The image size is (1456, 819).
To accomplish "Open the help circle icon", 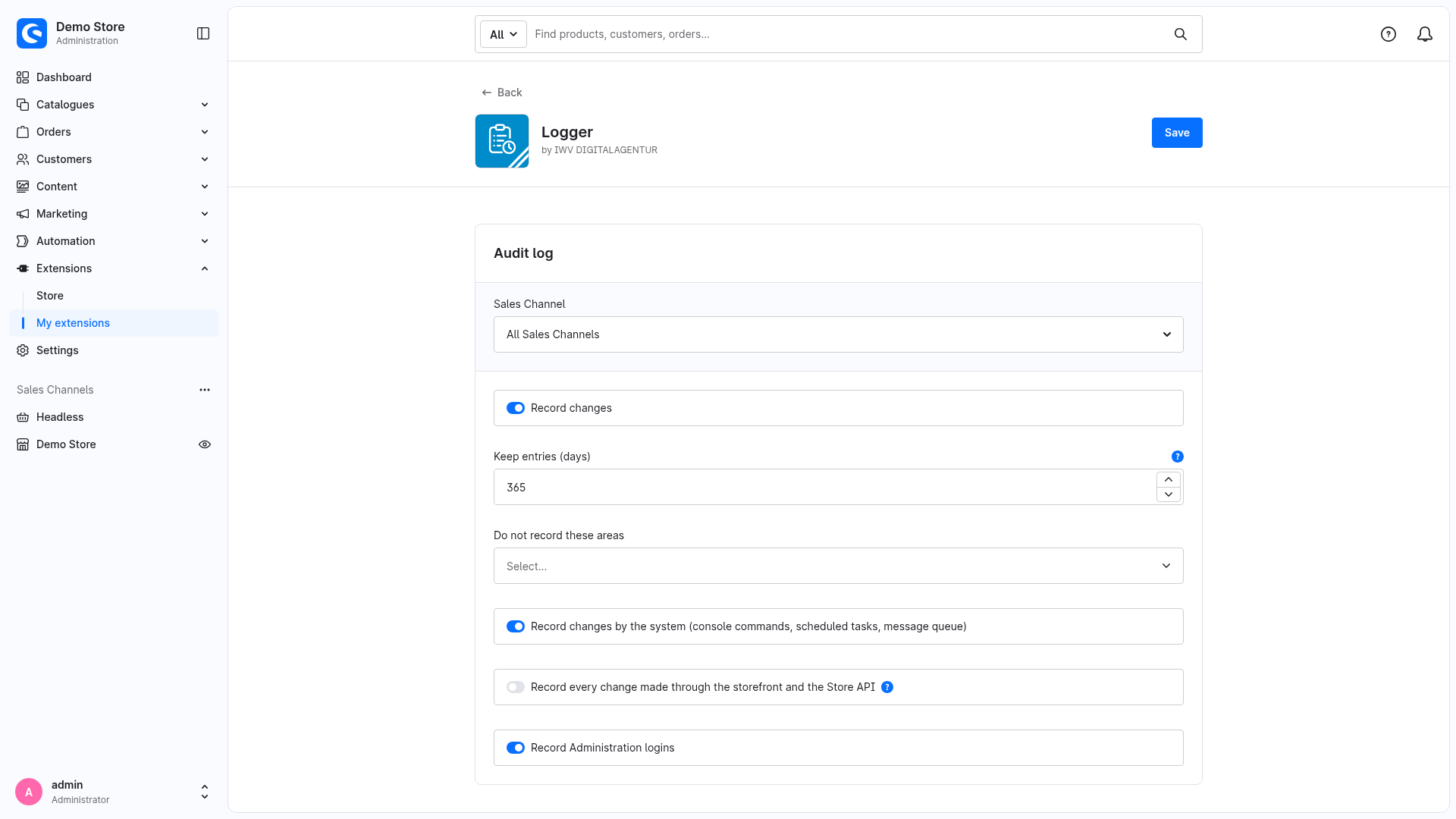I will coord(1389,34).
